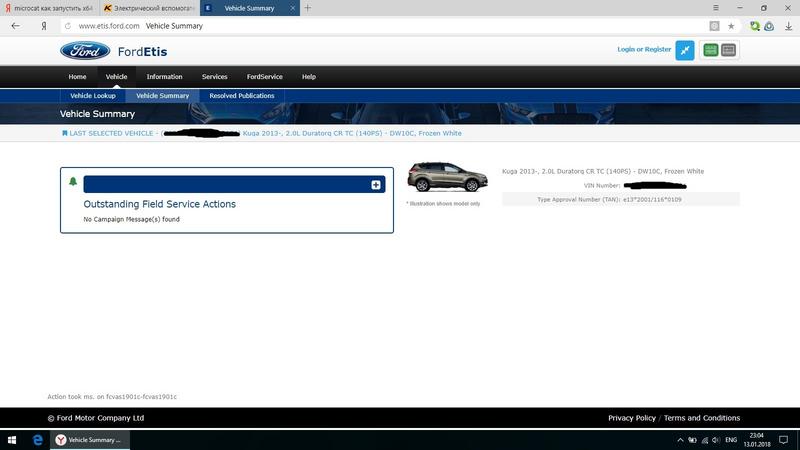
Task: Switch to the microcat browser tab
Action: click(x=49, y=8)
